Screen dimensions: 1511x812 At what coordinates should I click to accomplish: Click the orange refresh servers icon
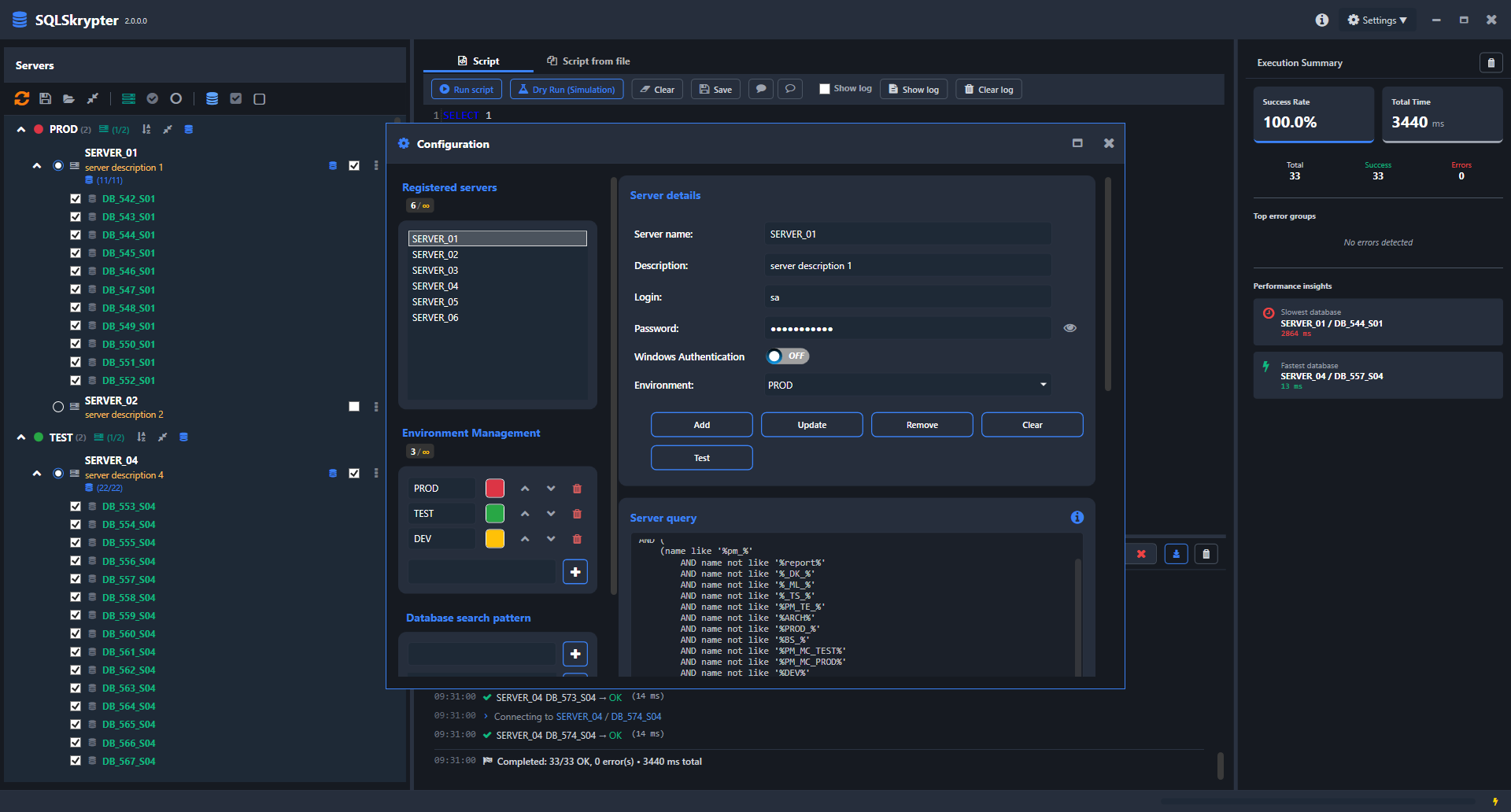(x=22, y=98)
